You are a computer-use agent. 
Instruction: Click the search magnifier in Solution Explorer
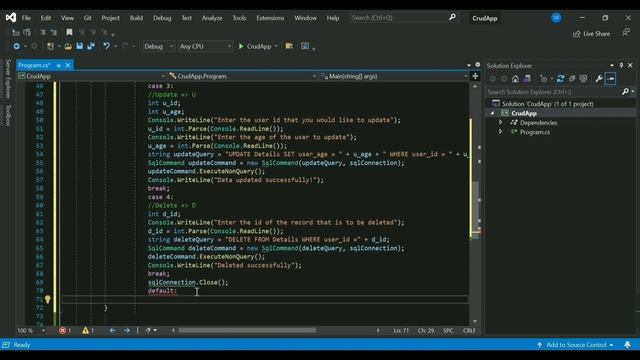coord(625,92)
